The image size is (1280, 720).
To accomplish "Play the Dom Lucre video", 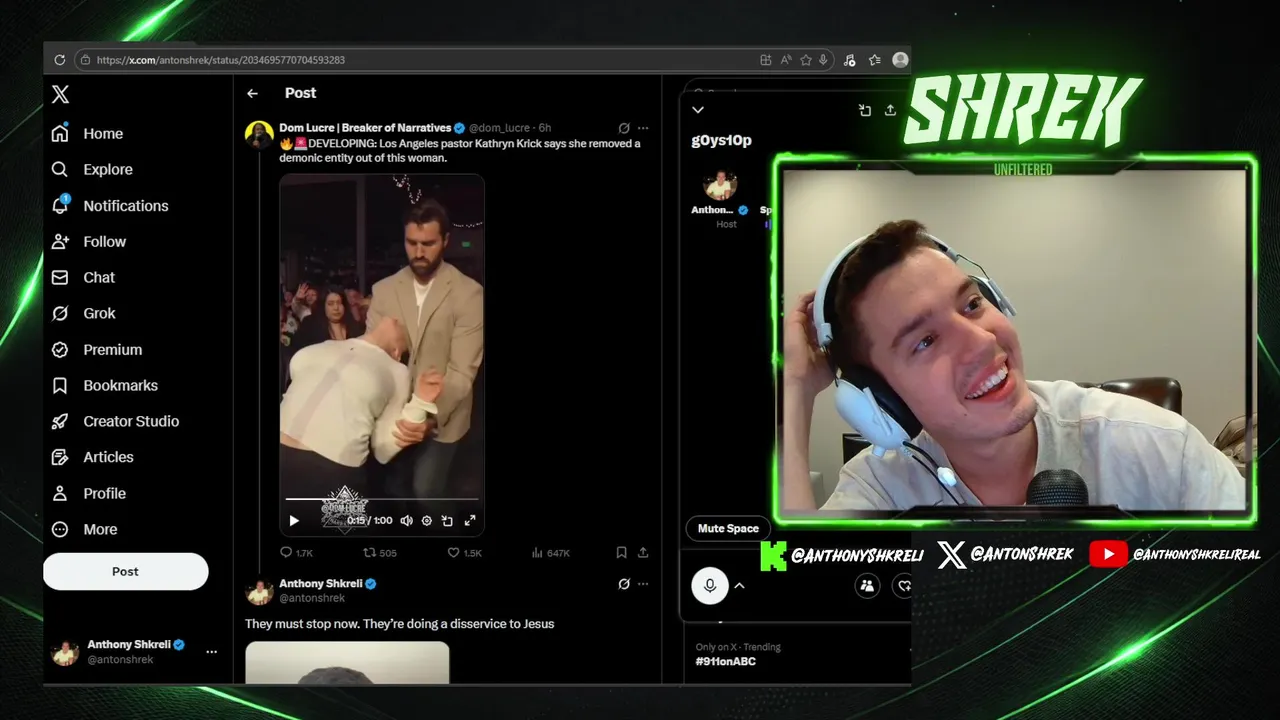I will [x=294, y=521].
